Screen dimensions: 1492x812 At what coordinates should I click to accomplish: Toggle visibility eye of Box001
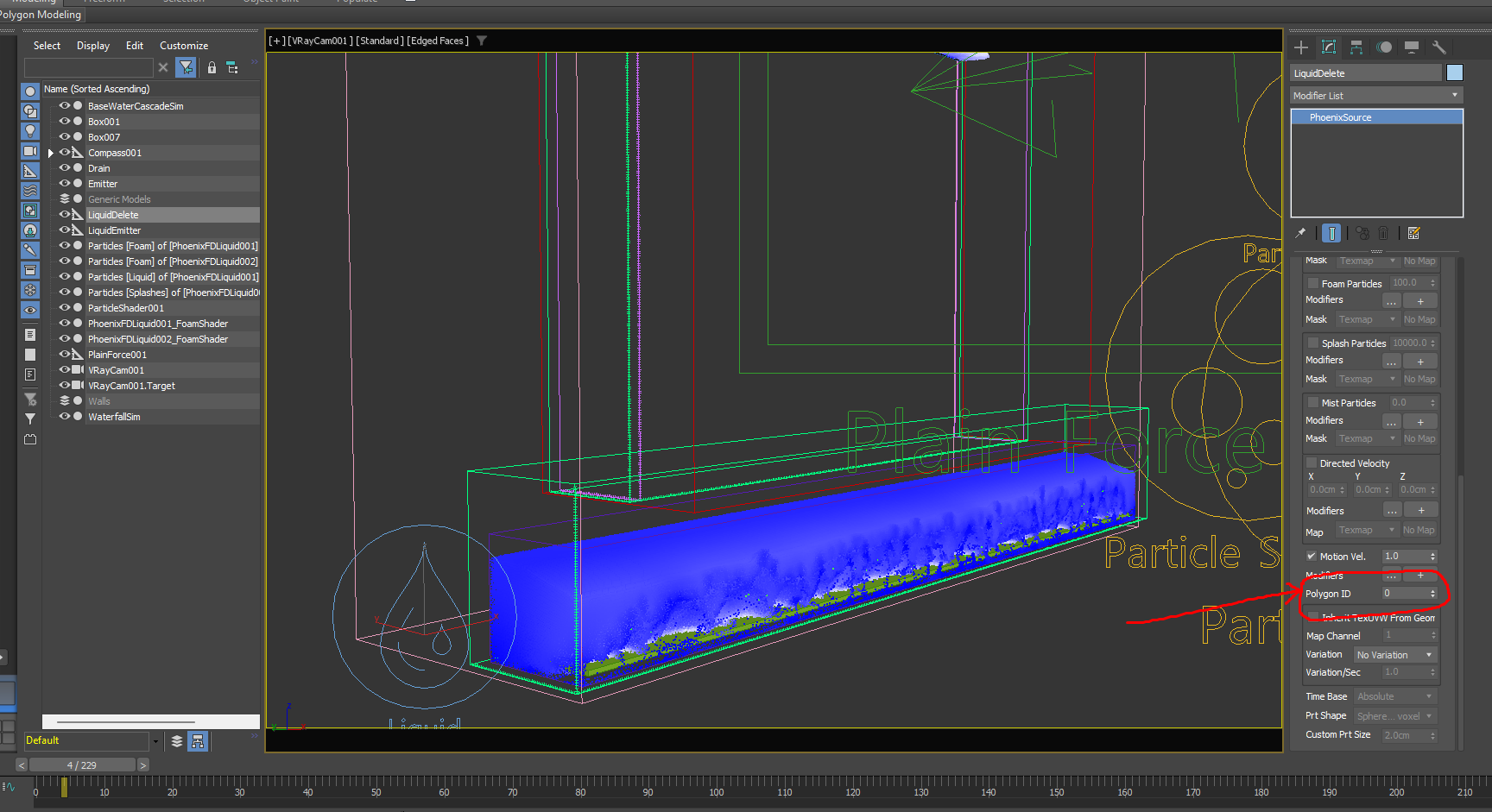(65, 122)
